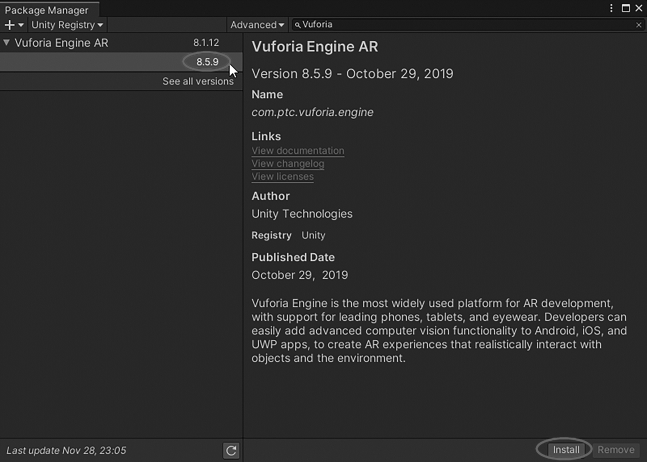
Task: Open the View licenses link
Action: pos(283,177)
